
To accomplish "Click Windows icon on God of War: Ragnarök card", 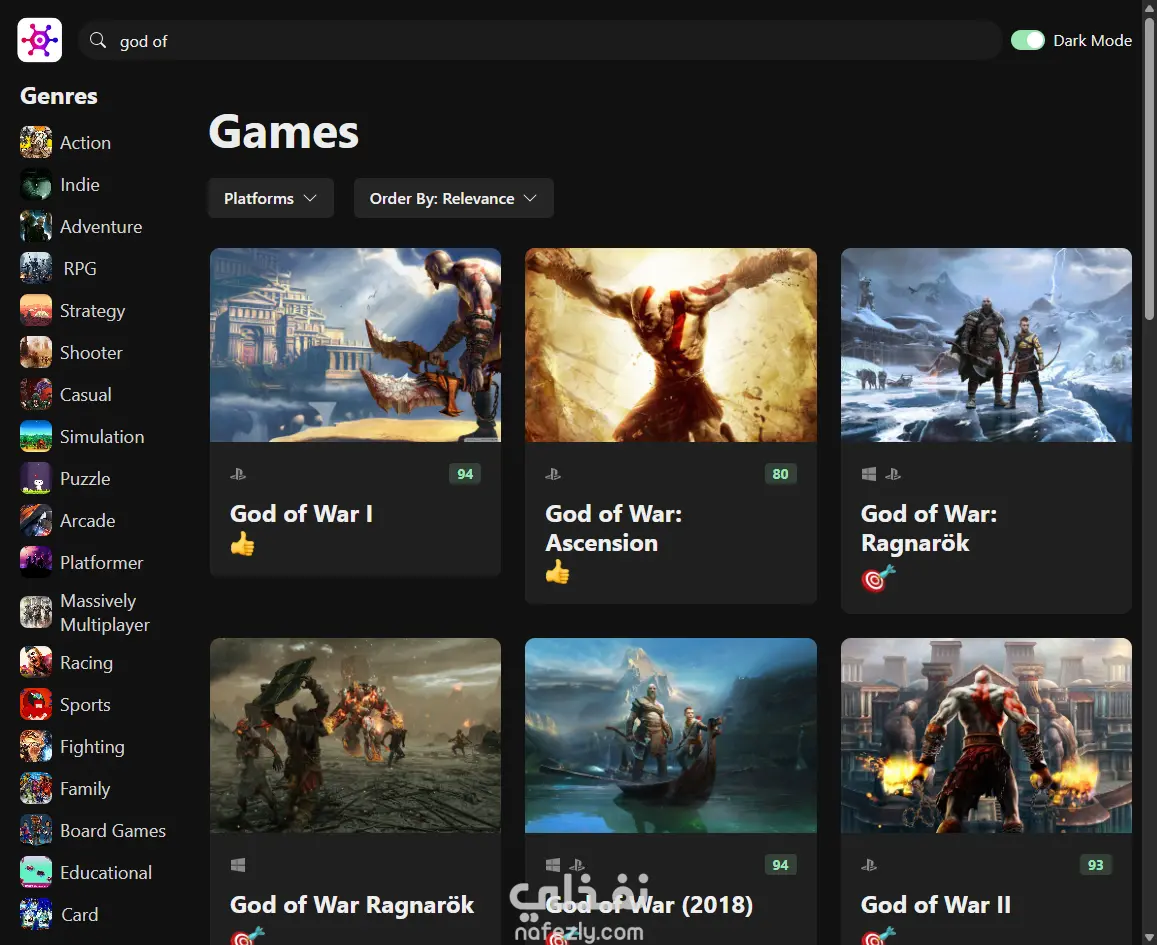I will pyautogui.click(x=868, y=474).
